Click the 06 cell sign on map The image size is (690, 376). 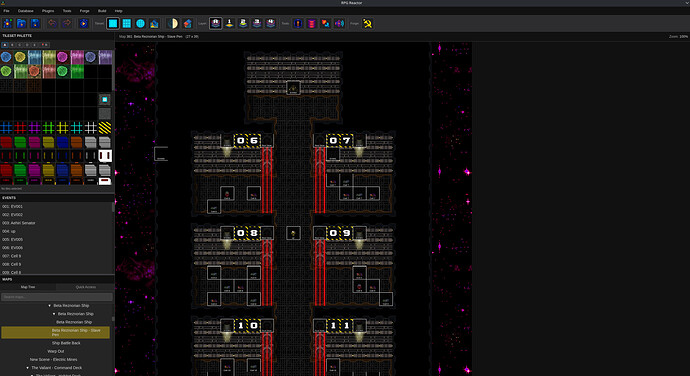tap(247, 140)
